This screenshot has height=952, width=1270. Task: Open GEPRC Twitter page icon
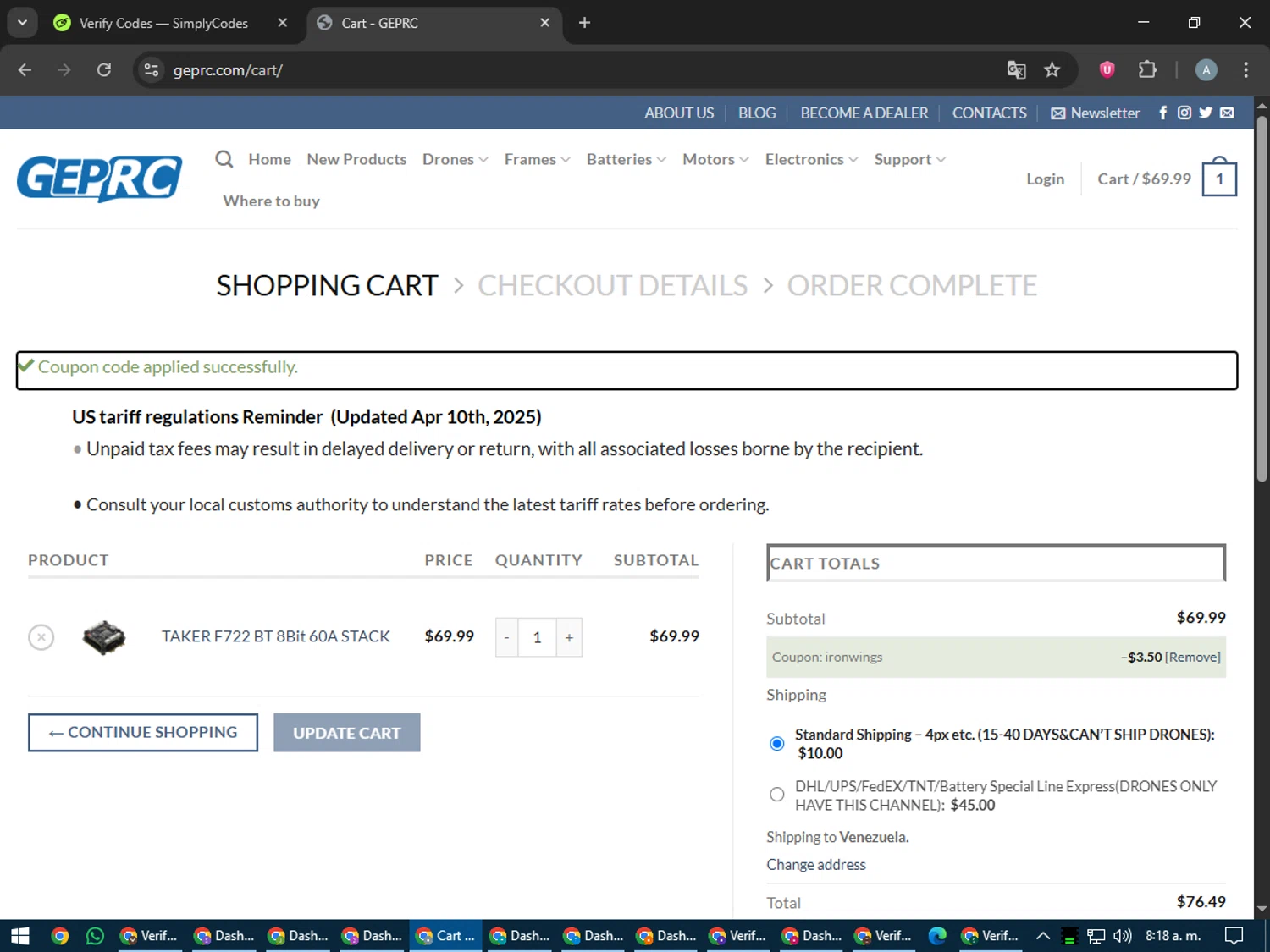pos(1206,113)
